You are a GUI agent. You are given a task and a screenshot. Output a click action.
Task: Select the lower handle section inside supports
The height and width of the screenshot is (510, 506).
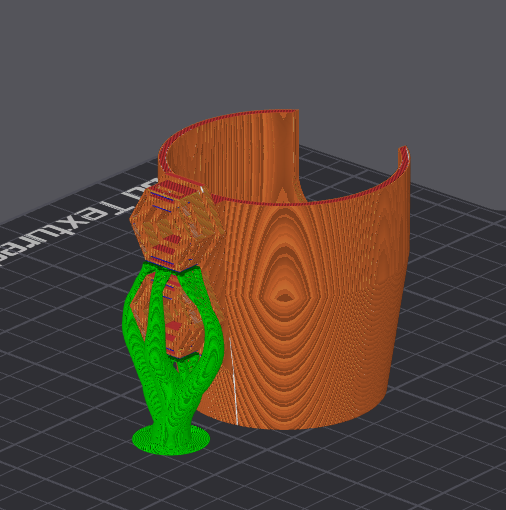[167, 317]
